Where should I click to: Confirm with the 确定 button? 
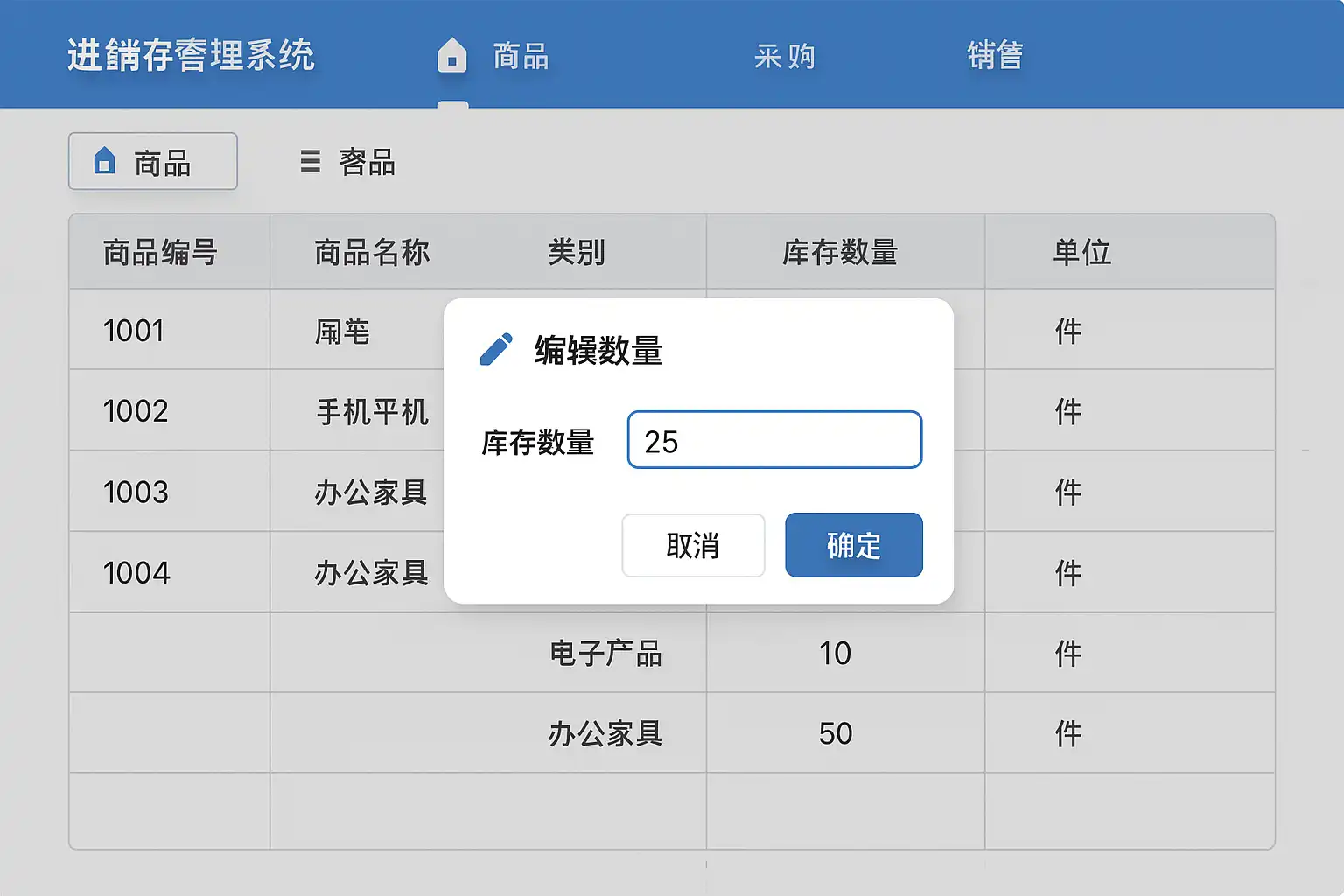point(853,545)
